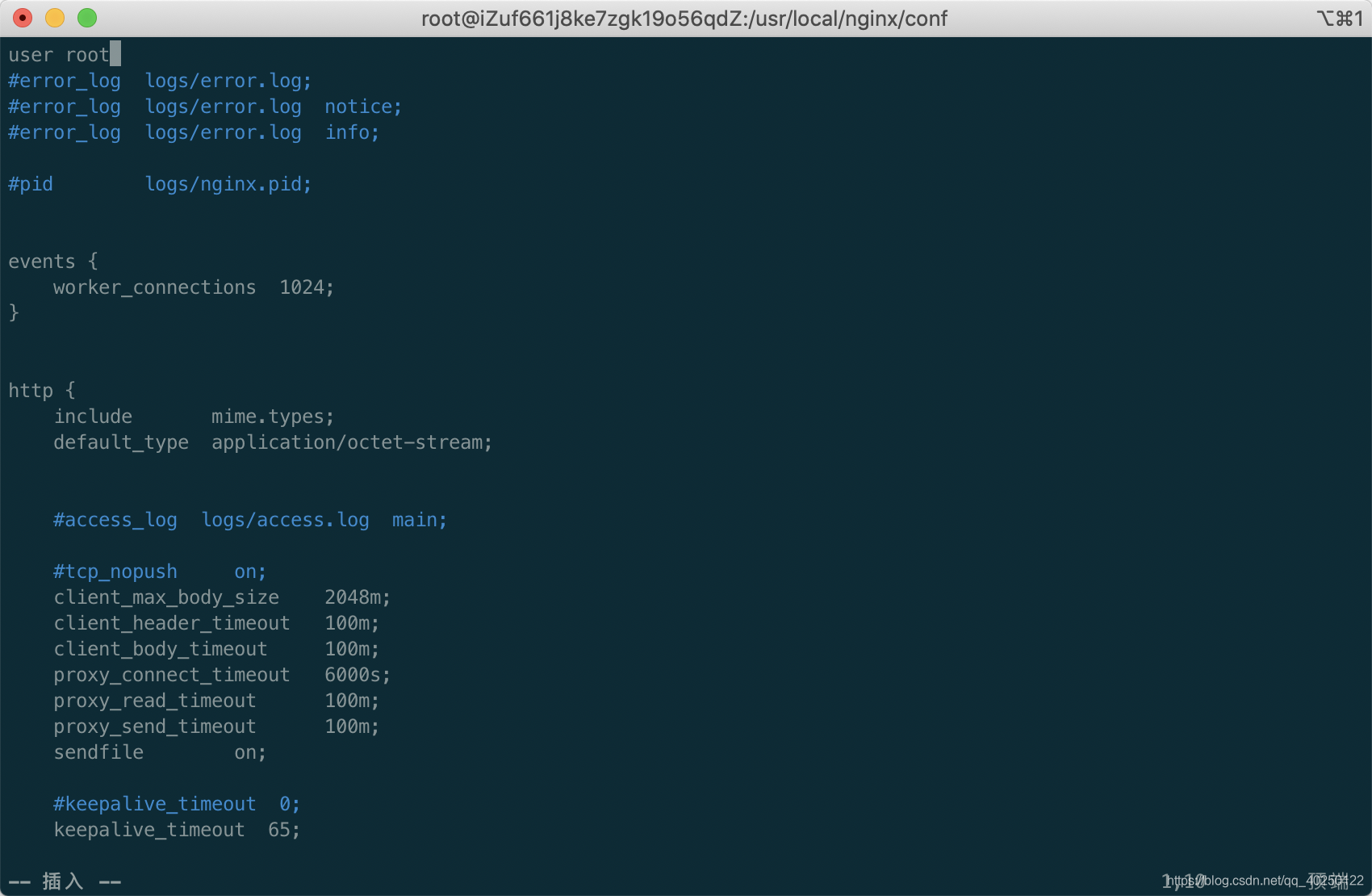Click the vim insert mode status indicator
The width and height of the screenshot is (1372, 896).
tap(65, 881)
